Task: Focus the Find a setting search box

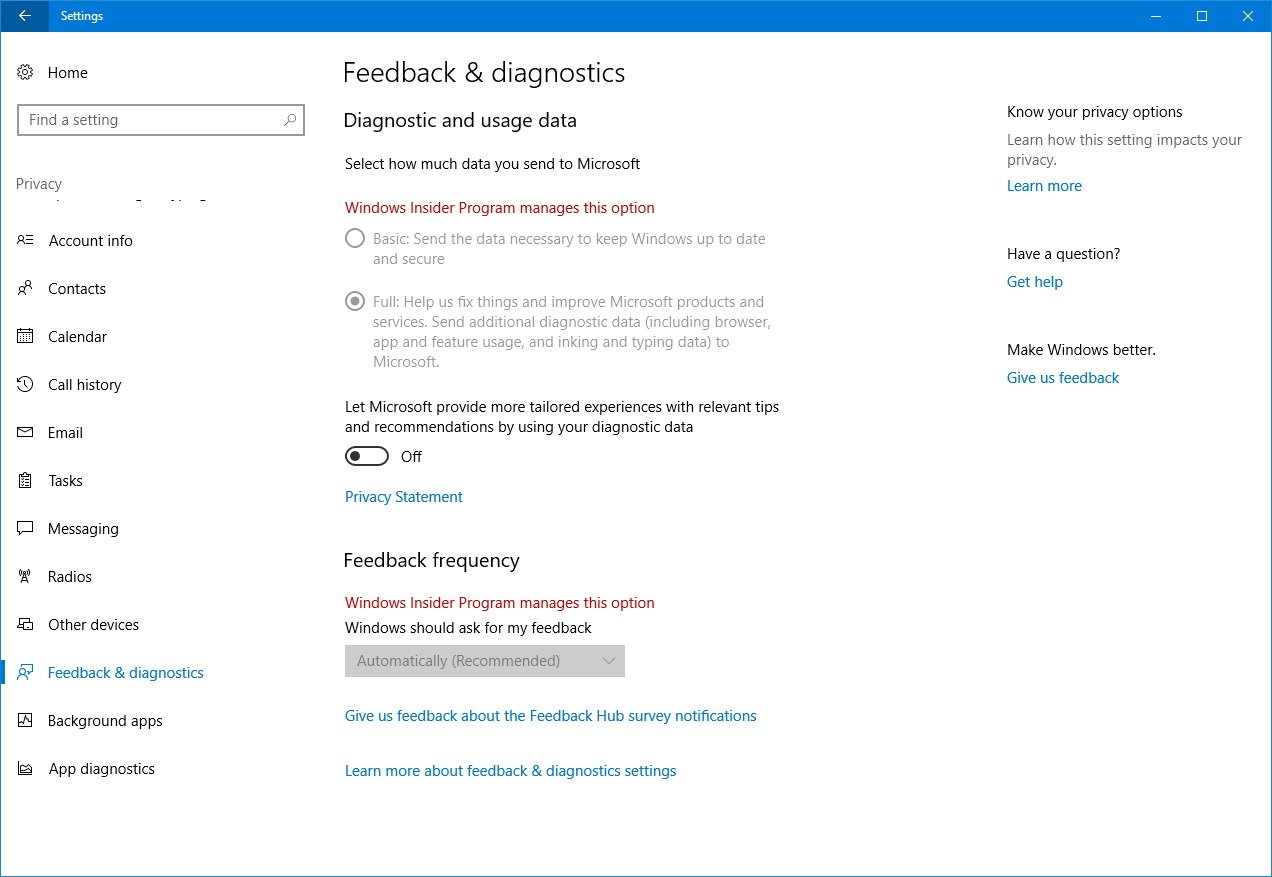Action: pyautogui.click(x=161, y=120)
